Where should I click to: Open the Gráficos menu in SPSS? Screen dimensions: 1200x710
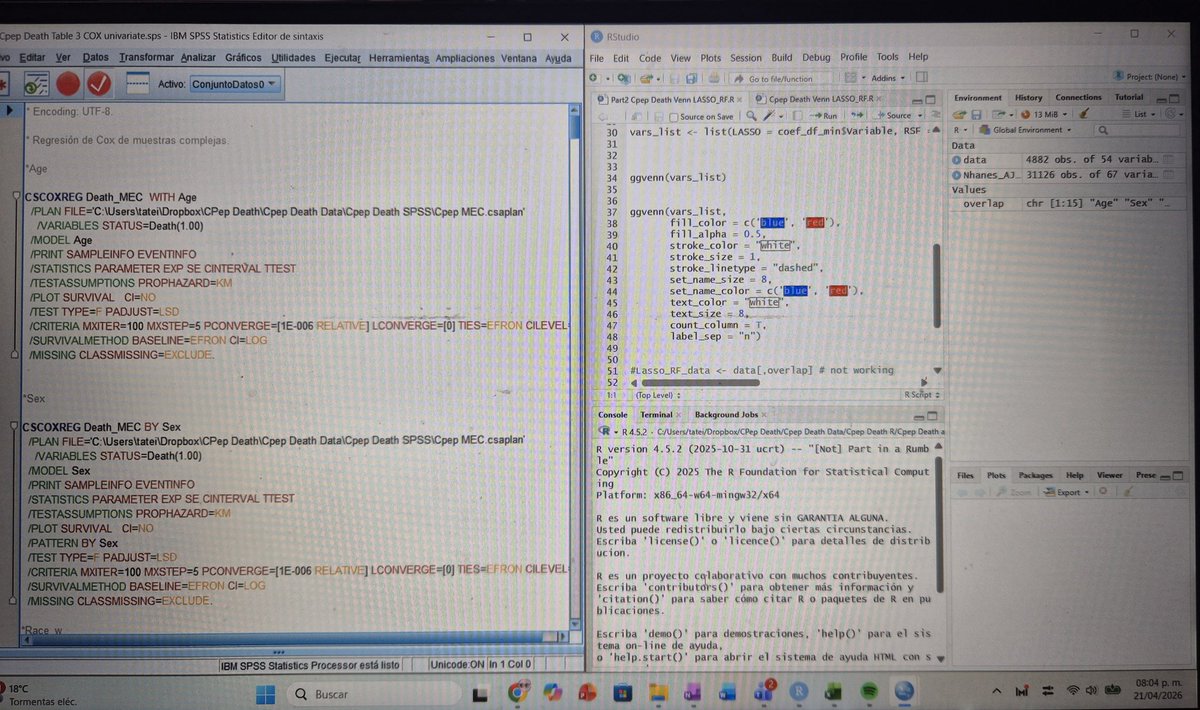click(x=244, y=58)
